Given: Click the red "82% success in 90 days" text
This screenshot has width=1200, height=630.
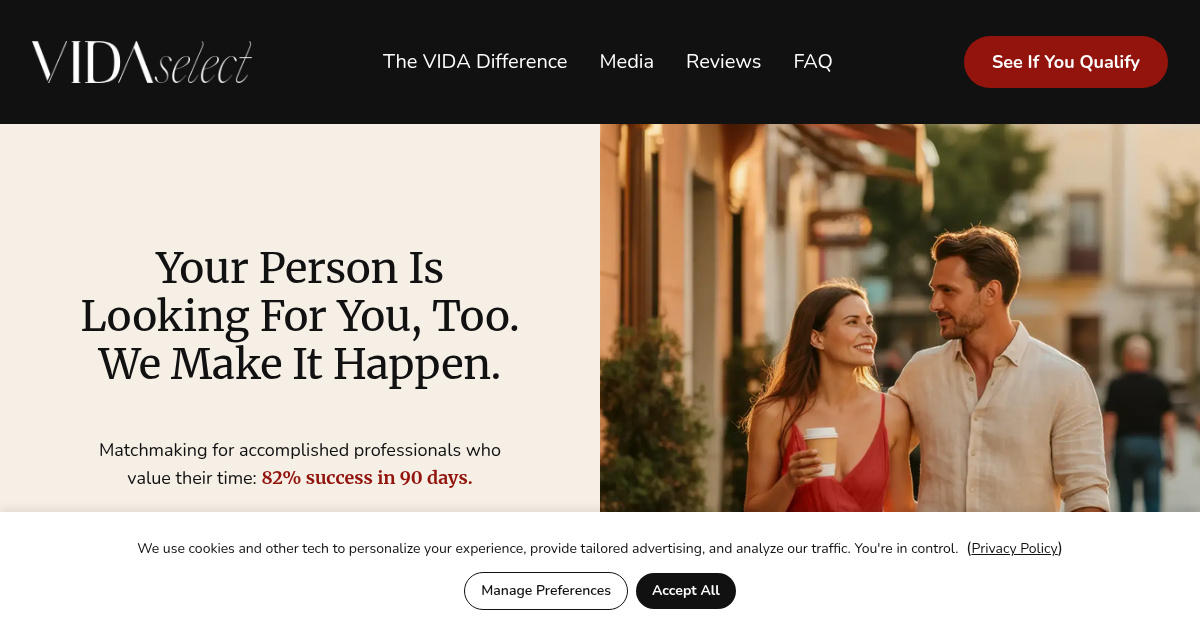Looking at the screenshot, I should (367, 478).
